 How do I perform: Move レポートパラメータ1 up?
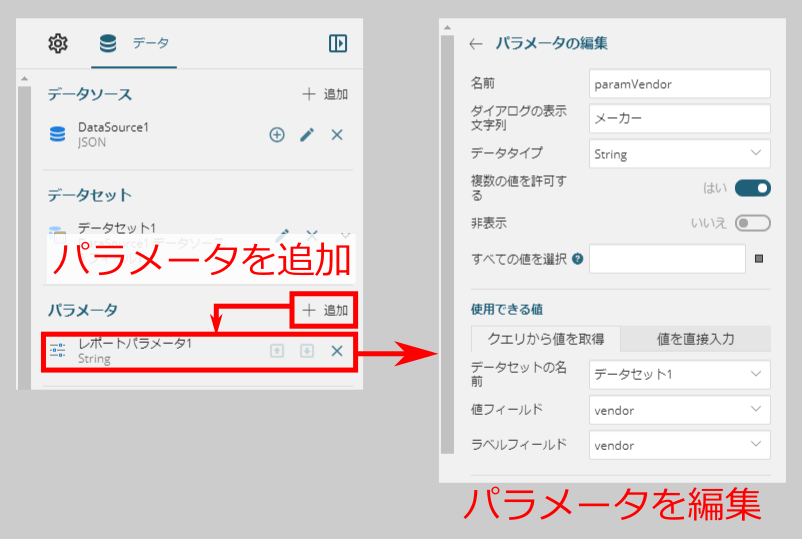coord(277,351)
